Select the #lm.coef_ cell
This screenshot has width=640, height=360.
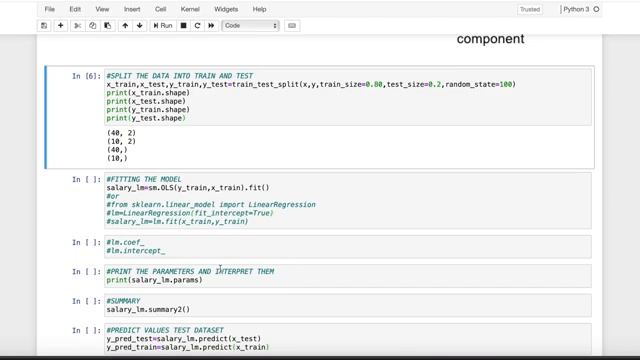pos(348,247)
